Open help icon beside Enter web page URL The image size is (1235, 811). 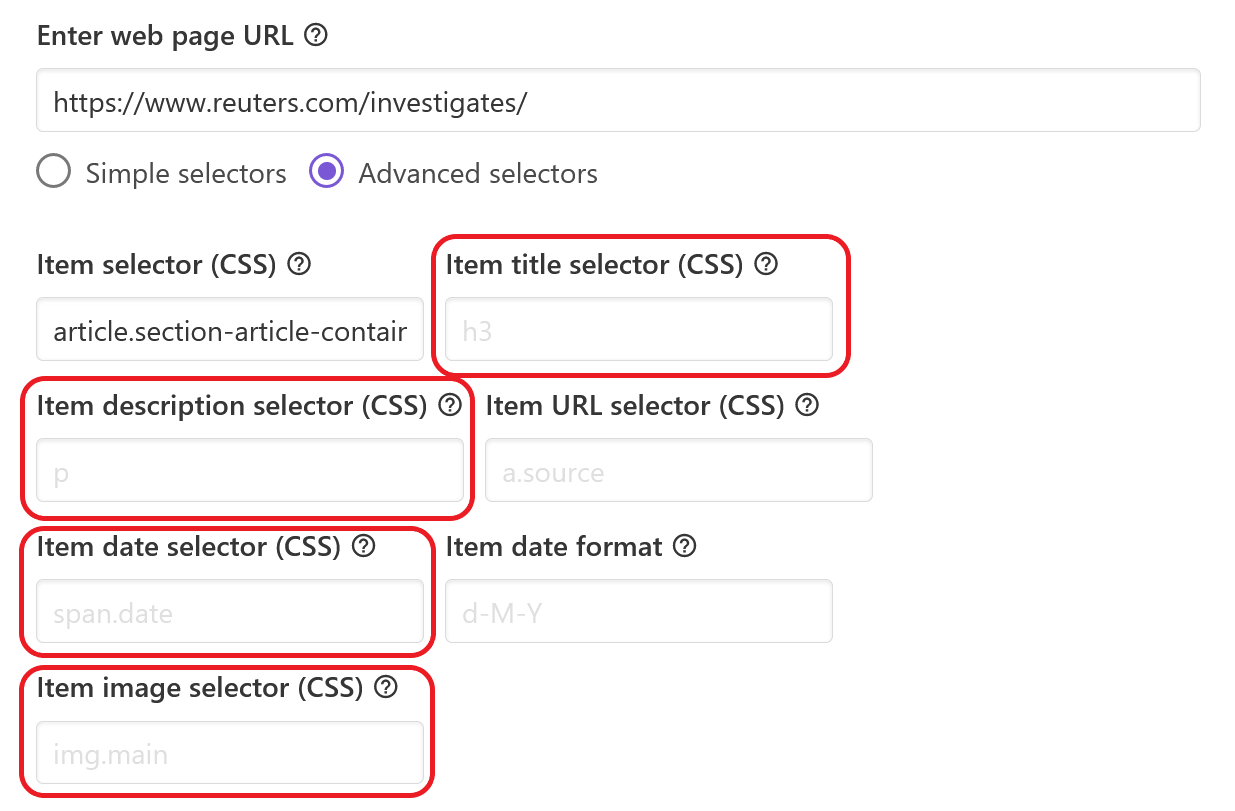click(x=316, y=36)
